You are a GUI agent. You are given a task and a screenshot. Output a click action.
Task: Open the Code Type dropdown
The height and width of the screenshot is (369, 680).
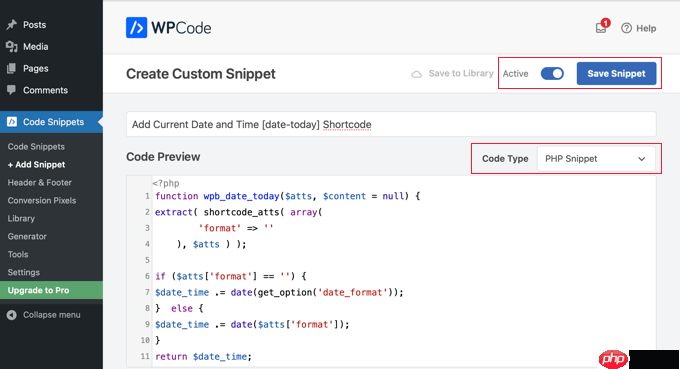pyautogui.click(x=596, y=159)
